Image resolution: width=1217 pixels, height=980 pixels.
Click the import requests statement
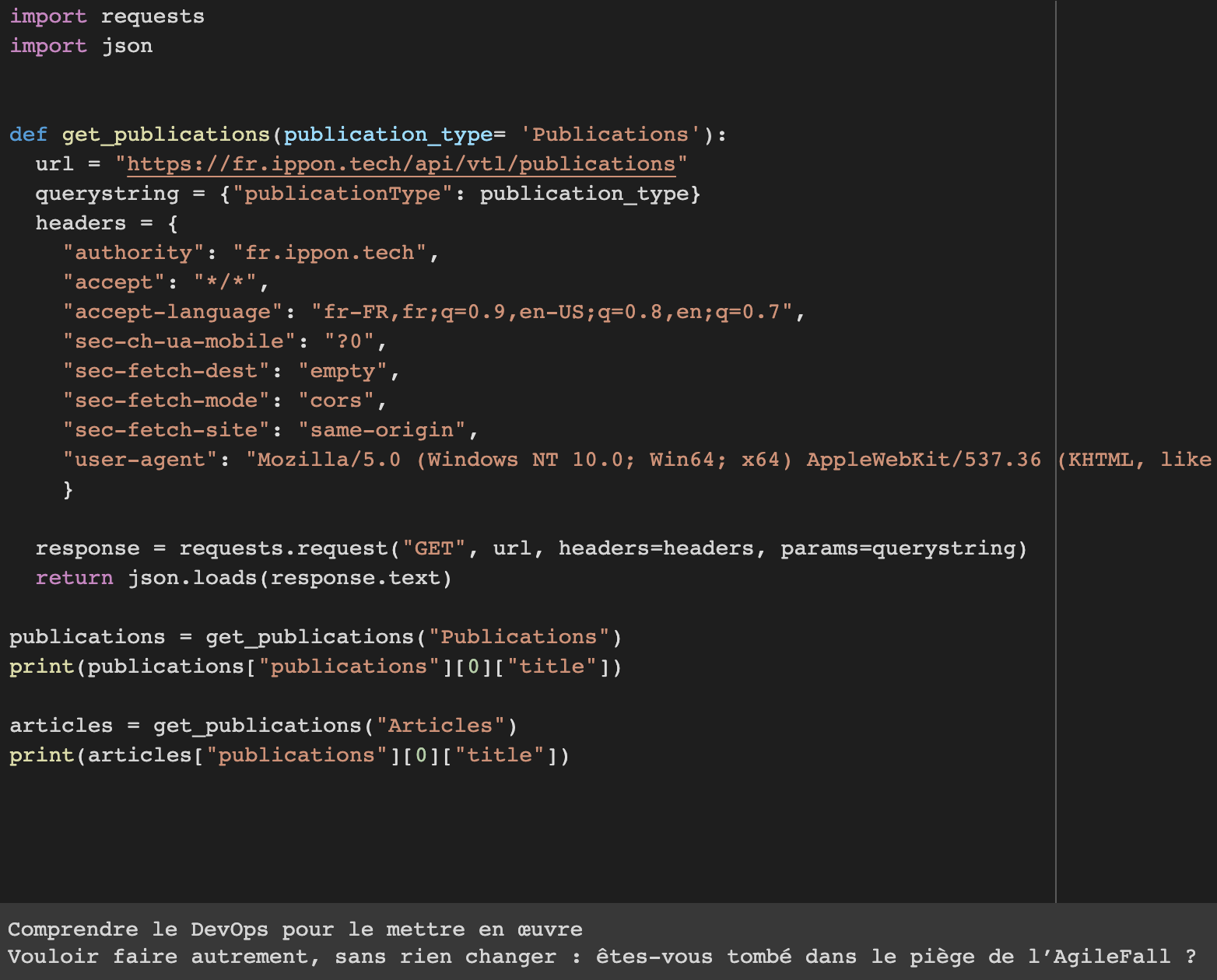point(107,16)
